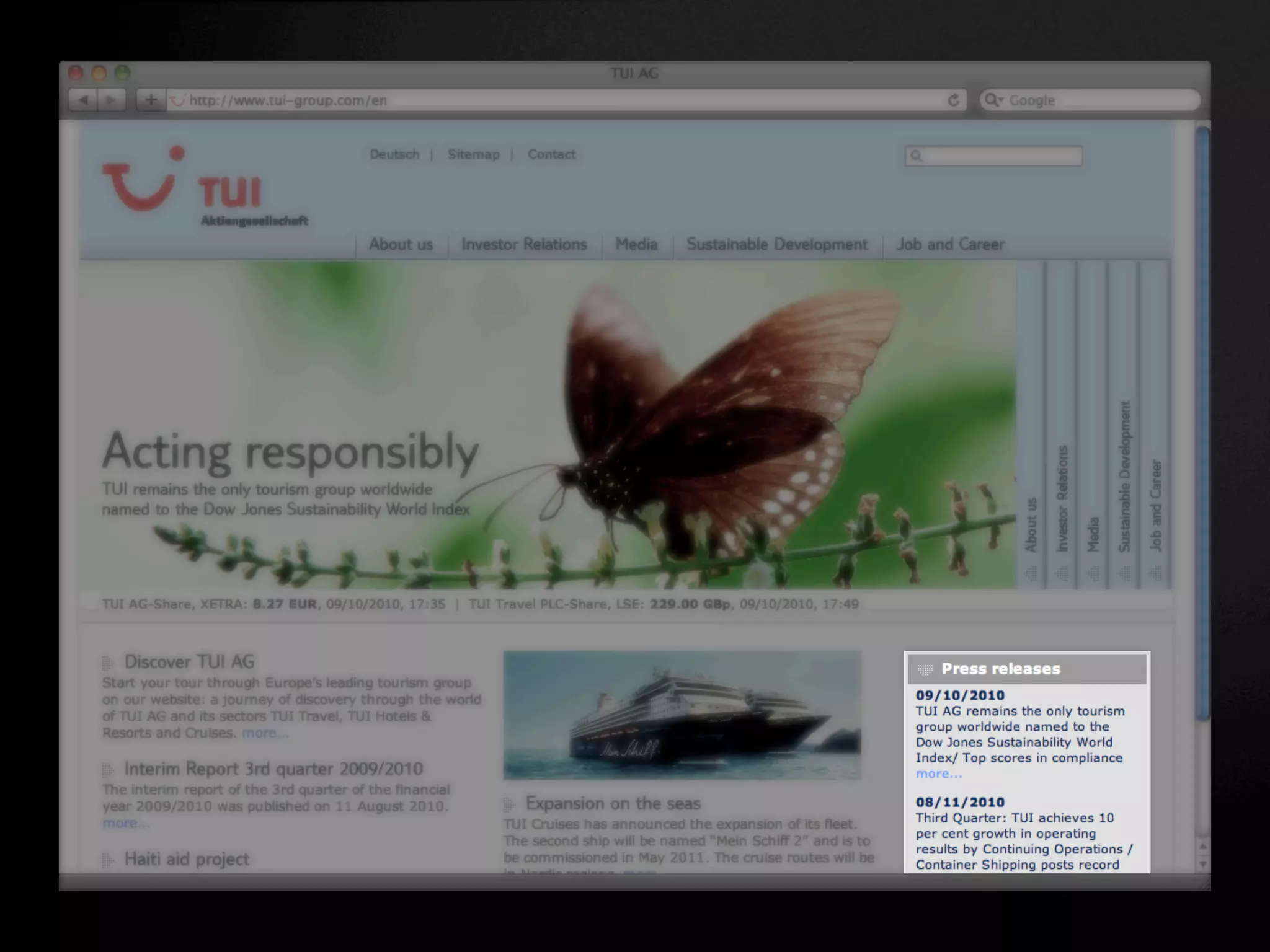This screenshot has height=952, width=1270.
Task: Focus the Google search field in the toolbar
Action: tap(1090, 100)
